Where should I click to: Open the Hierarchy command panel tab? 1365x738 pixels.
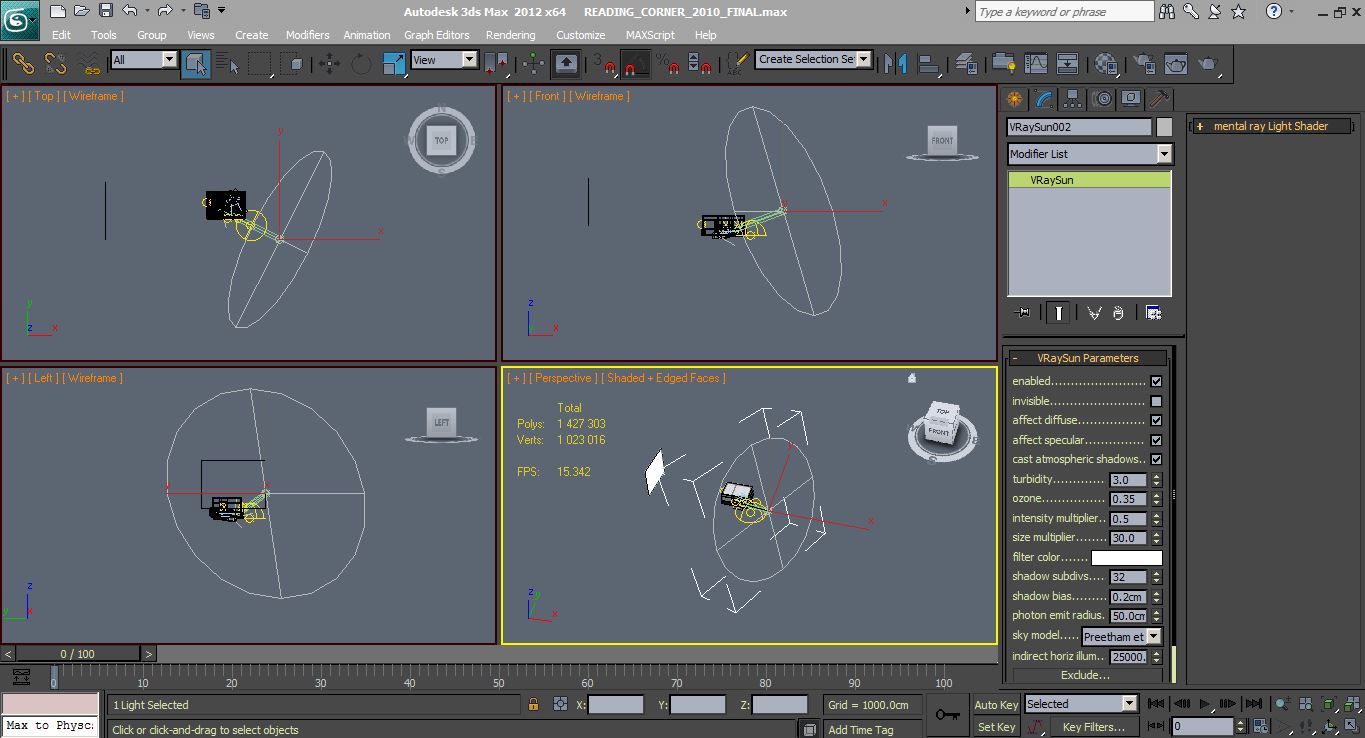tap(1073, 99)
